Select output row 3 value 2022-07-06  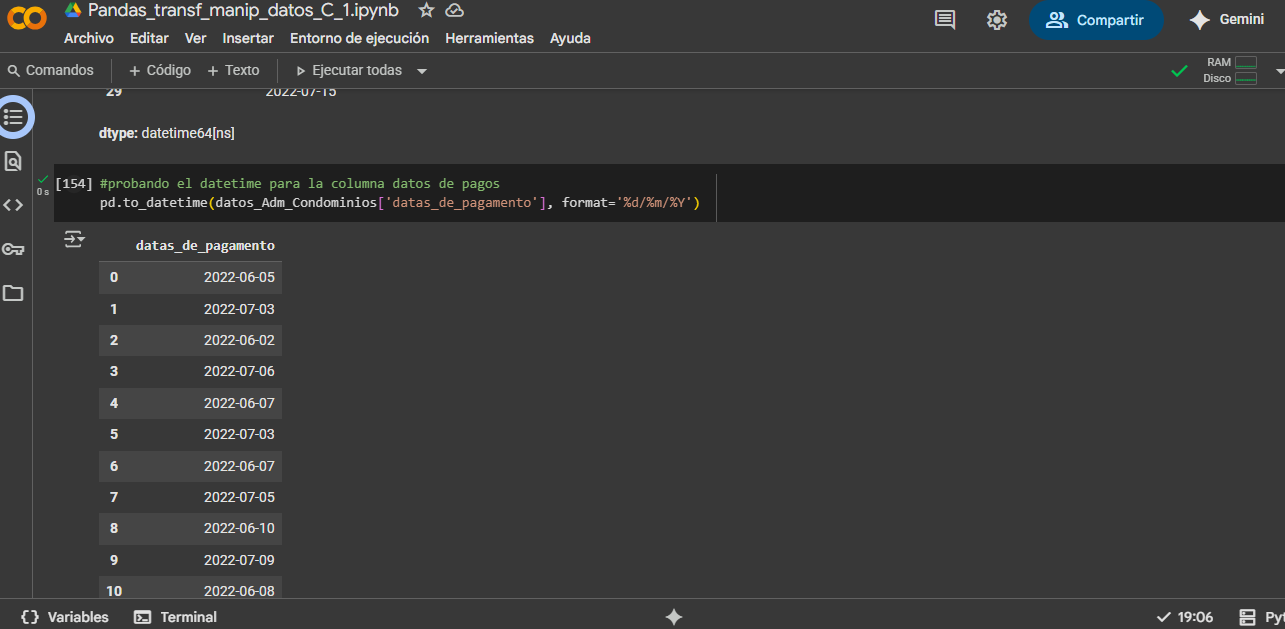[239, 371]
